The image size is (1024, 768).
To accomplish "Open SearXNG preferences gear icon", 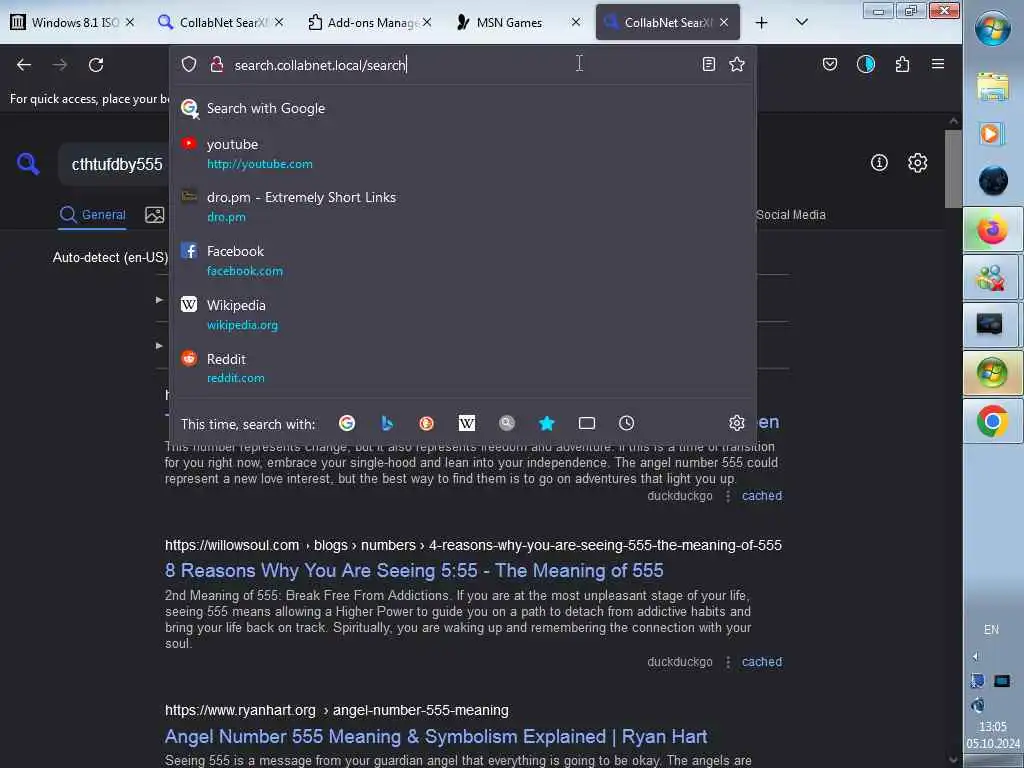I will click(918, 163).
